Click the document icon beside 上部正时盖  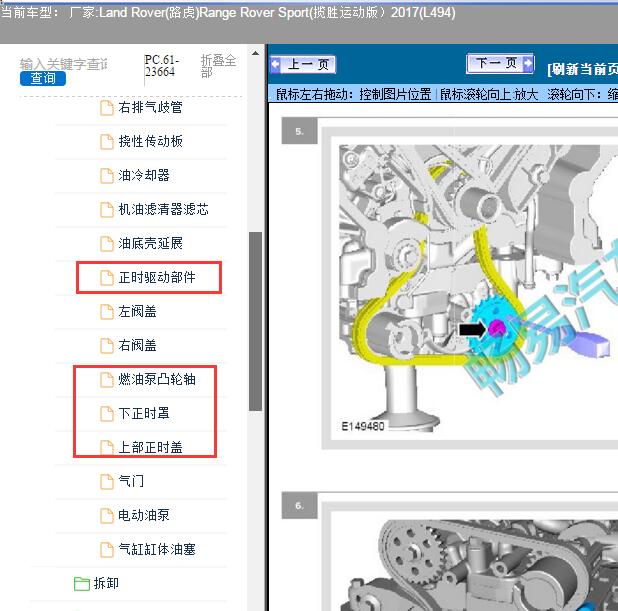point(107,448)
